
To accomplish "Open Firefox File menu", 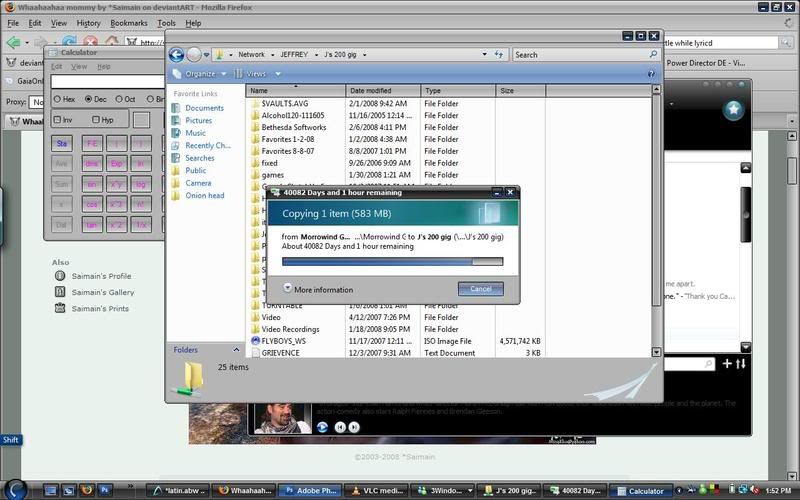I will (x=13, y=23).
